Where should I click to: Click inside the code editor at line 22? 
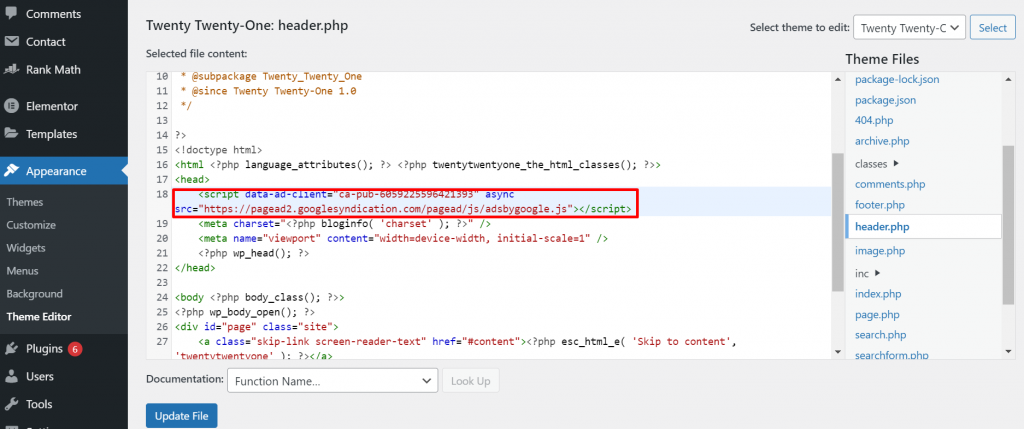[400, 254]
